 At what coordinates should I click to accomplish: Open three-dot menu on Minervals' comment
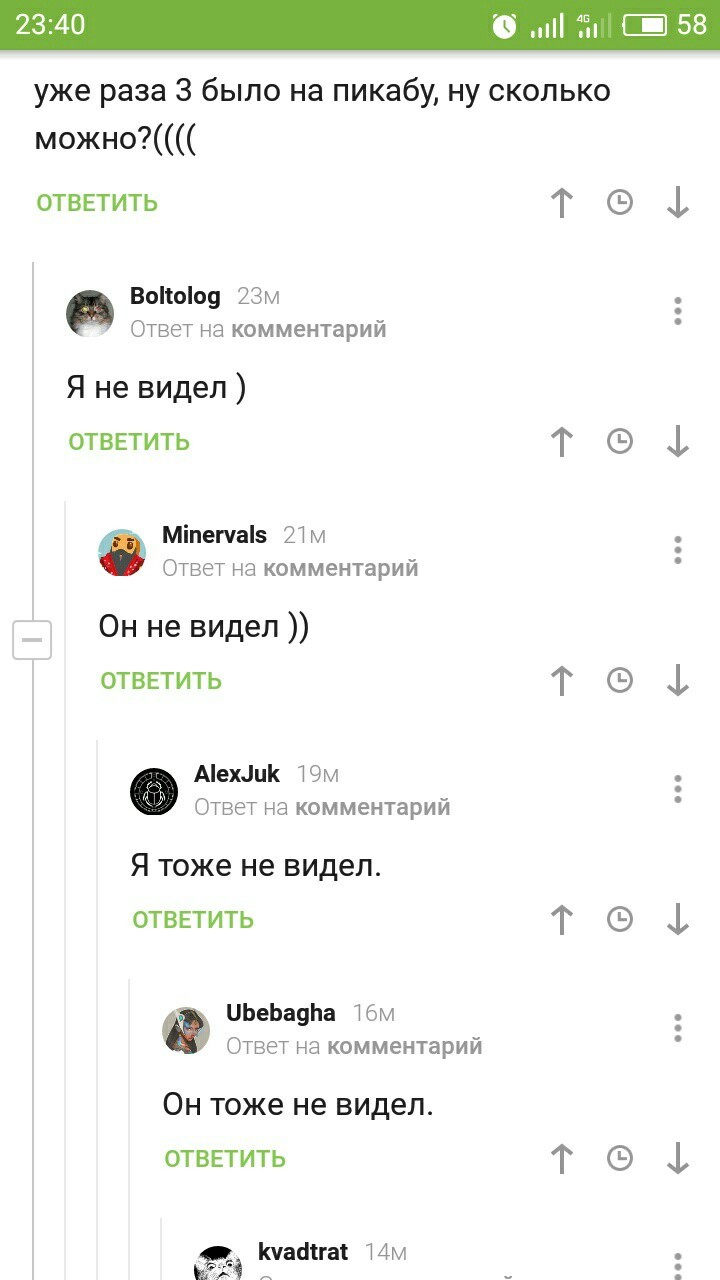678,550
